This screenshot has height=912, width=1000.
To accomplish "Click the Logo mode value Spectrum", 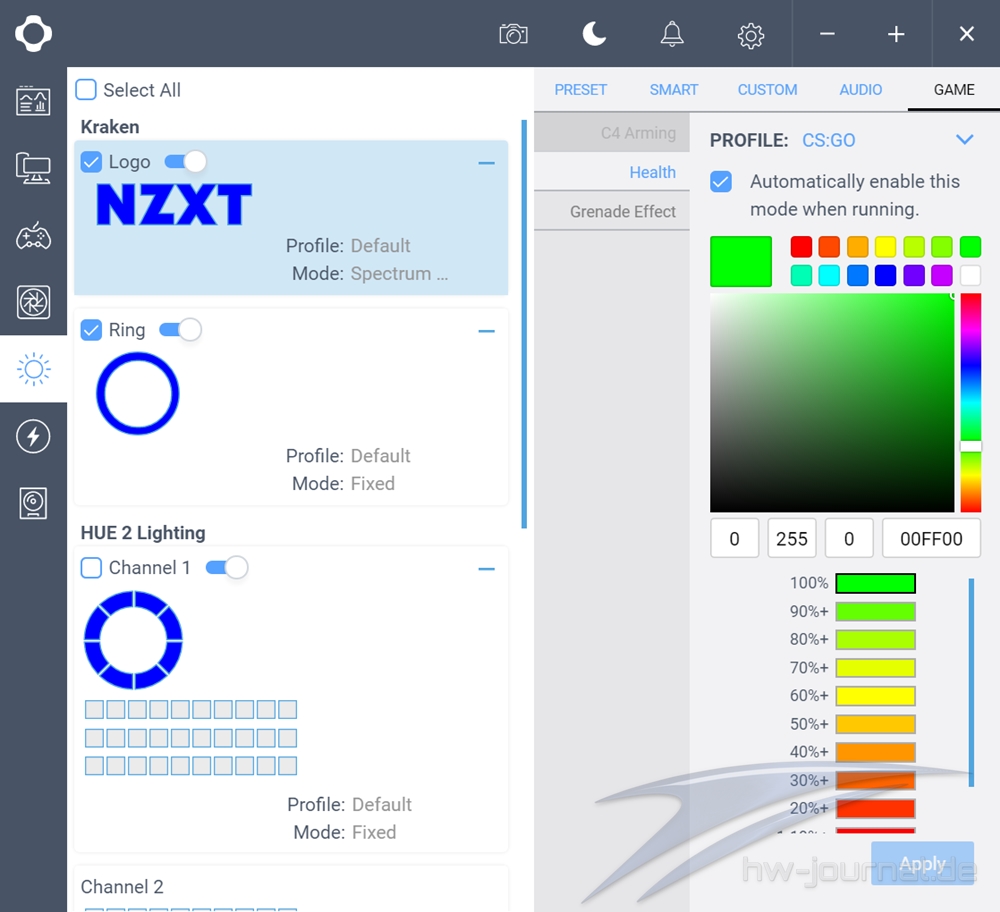I will (399, 274).
